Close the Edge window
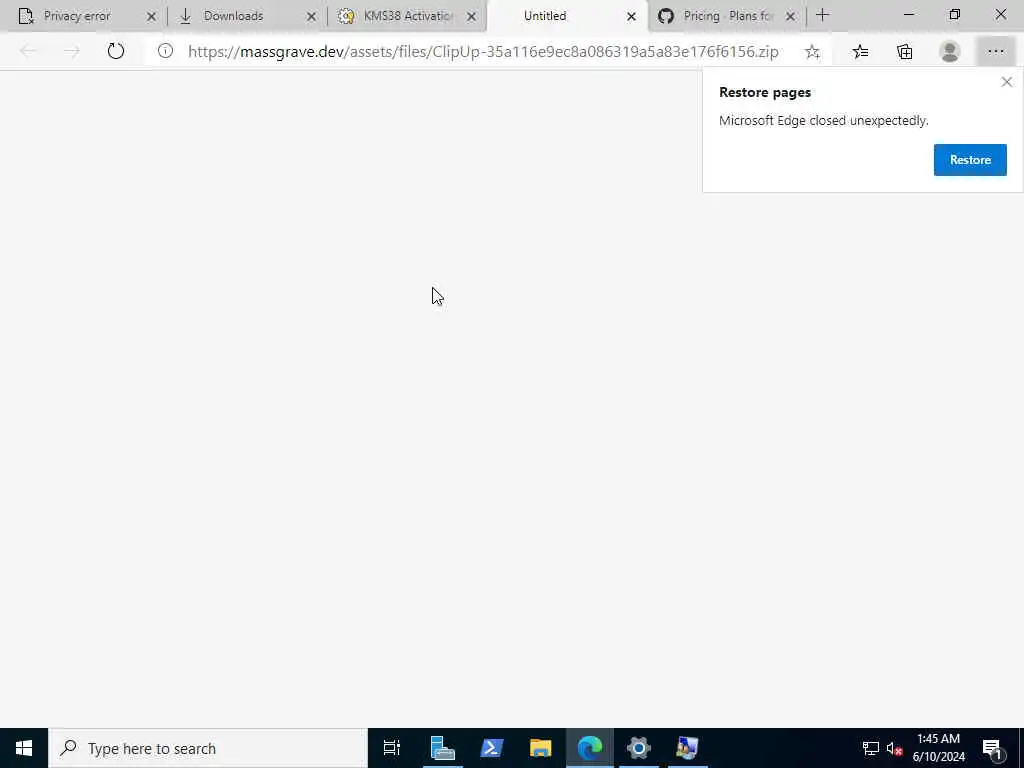This screenshot has height=768, width=1024. [x=1000, y=15]
